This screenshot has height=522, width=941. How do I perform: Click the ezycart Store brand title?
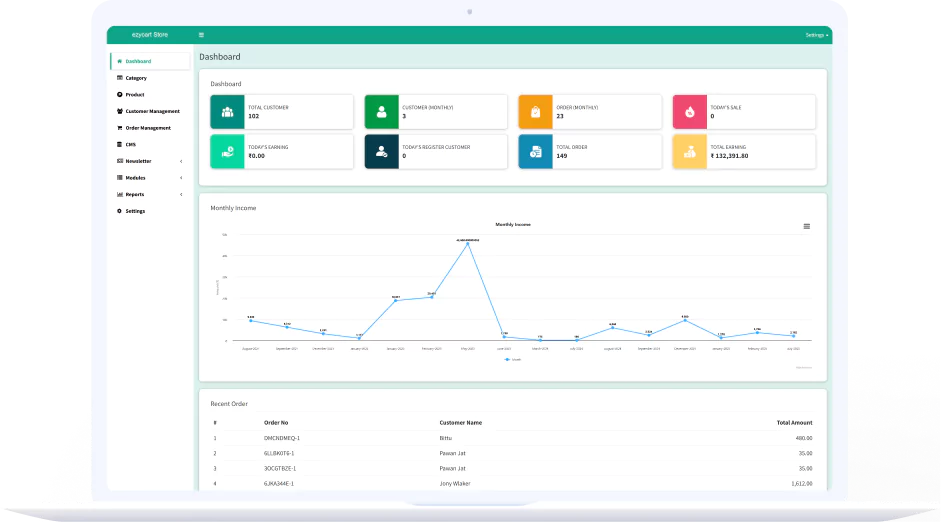pos(150,35)
